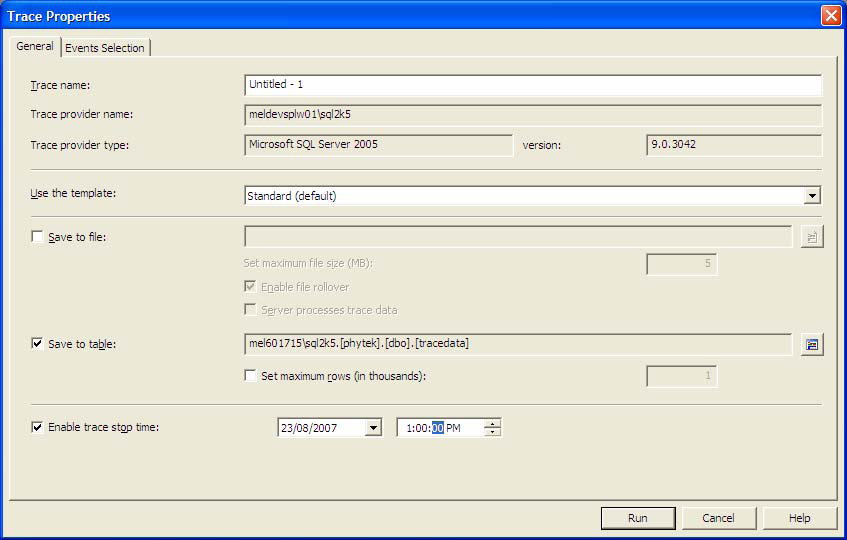
Task: Click the Save to table browse icon
Action: point(812,345)
